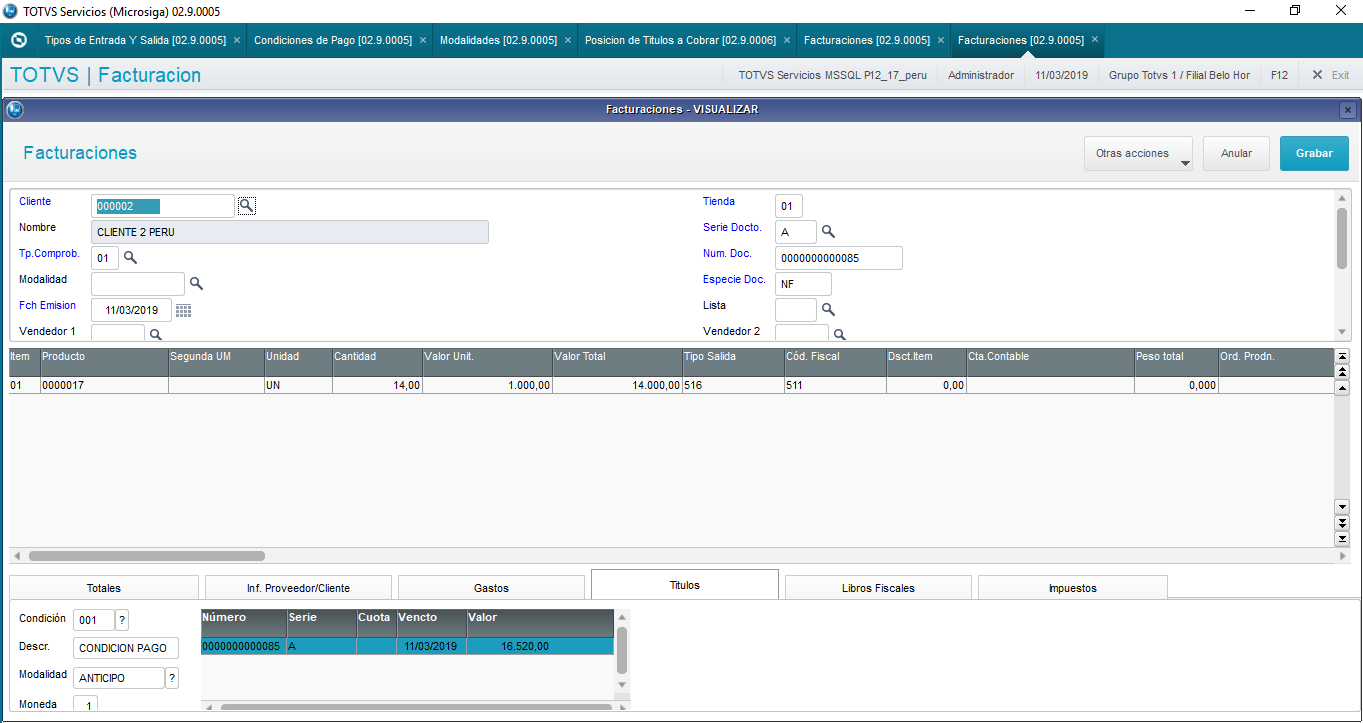Image resolution: width=1363 pixels, height=723 pixels.
Task: Open the Inf. Proveedor/Cliente tab
Action: click(298, 587)
